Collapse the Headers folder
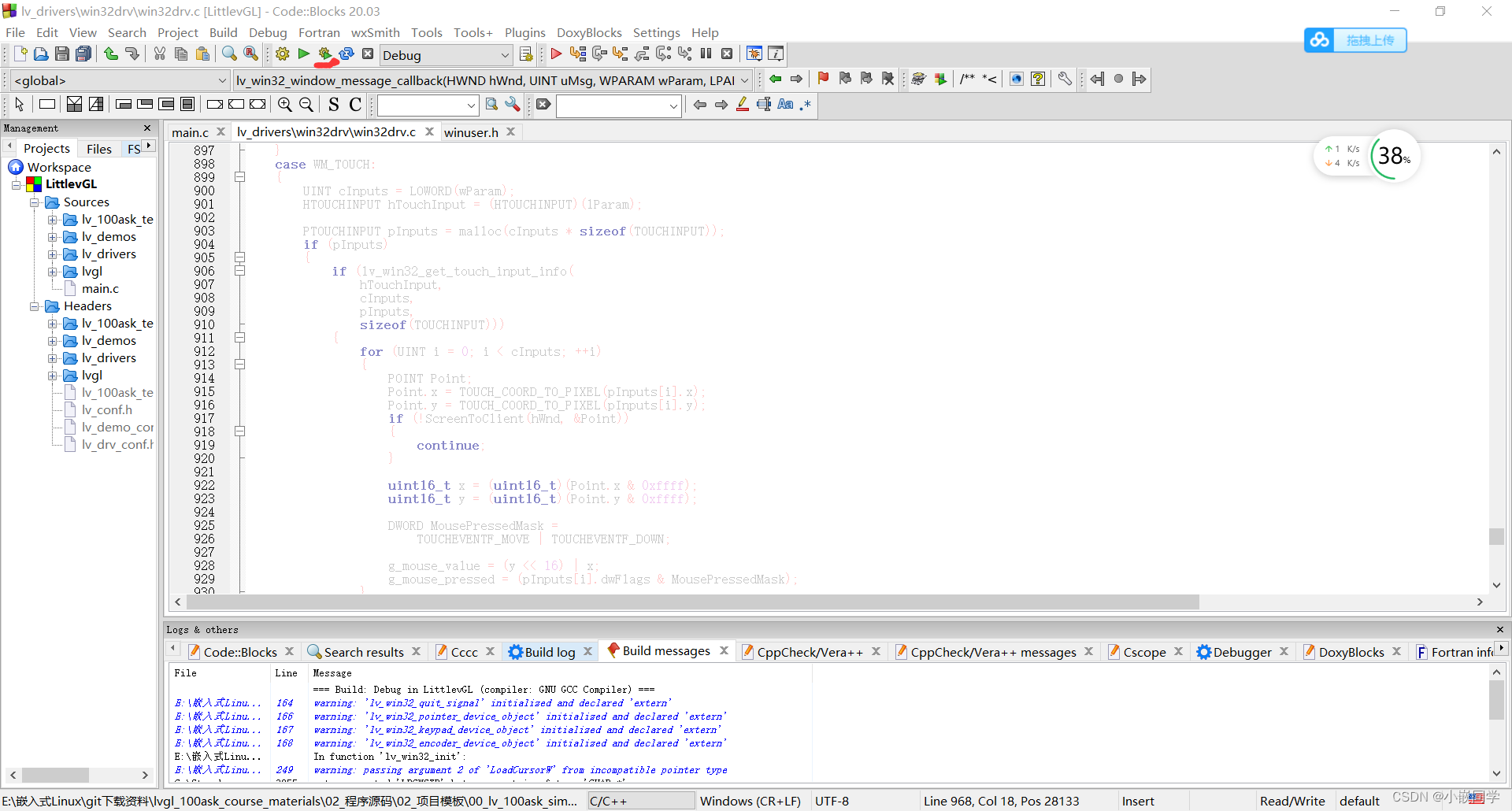Viewport: 1512px width, 811px height. point(35,306)
